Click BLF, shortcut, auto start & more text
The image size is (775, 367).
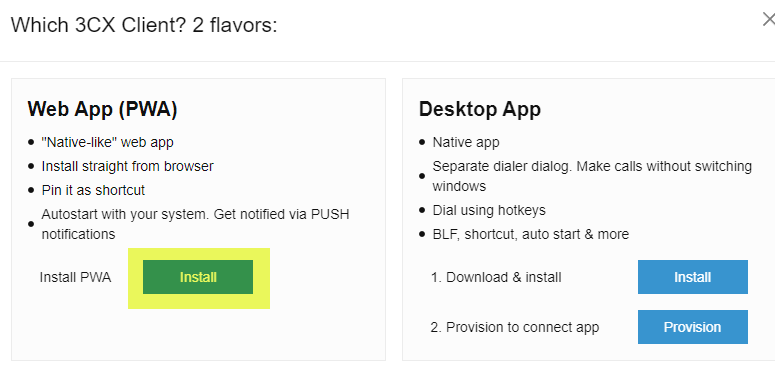point(531,234)
